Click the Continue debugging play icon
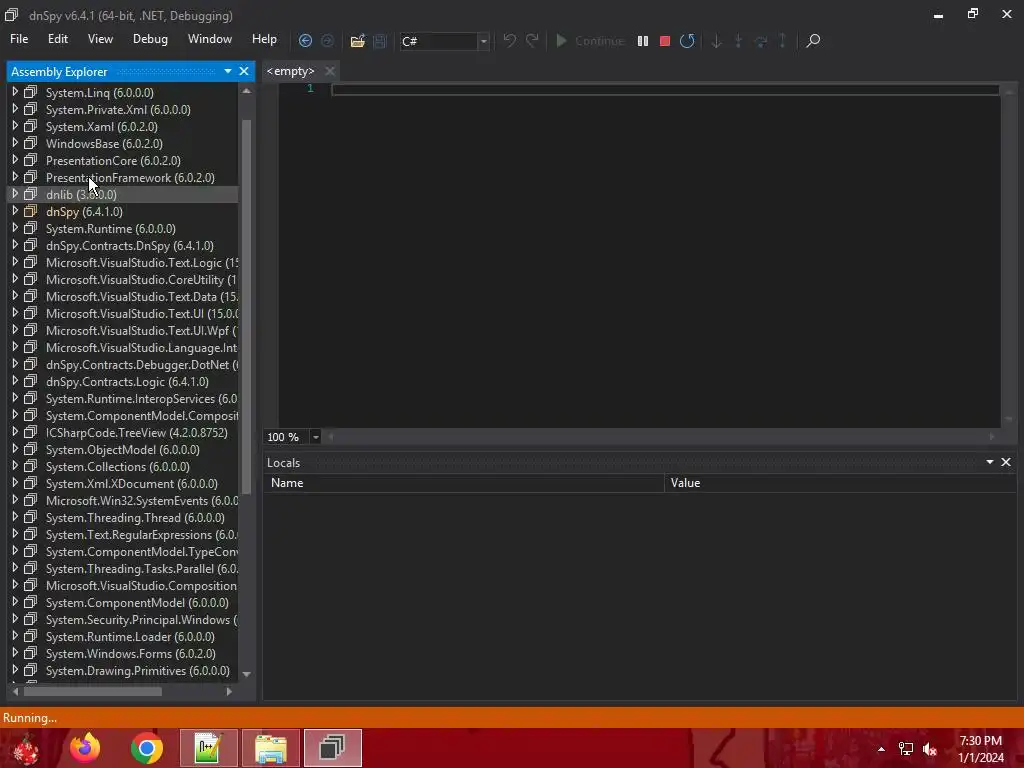 coord(561,40)
